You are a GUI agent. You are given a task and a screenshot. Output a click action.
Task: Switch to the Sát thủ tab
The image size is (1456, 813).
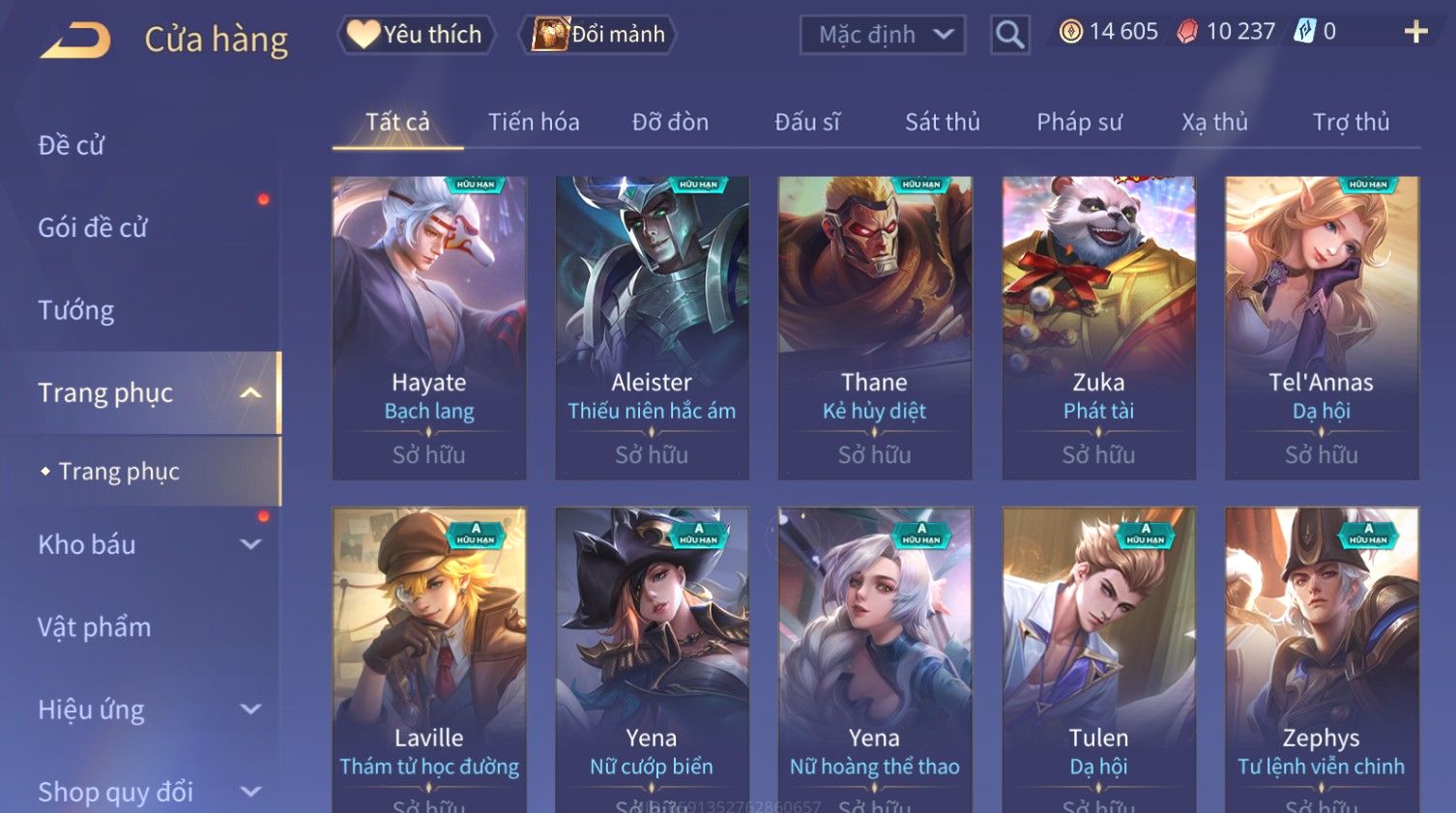[943, 122]
